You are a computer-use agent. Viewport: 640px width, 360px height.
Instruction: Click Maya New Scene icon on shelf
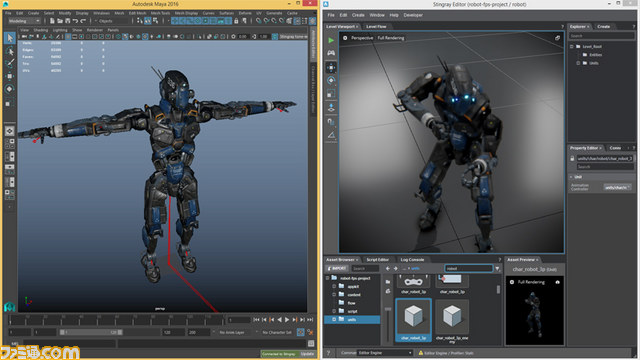(x=52, y=21)
